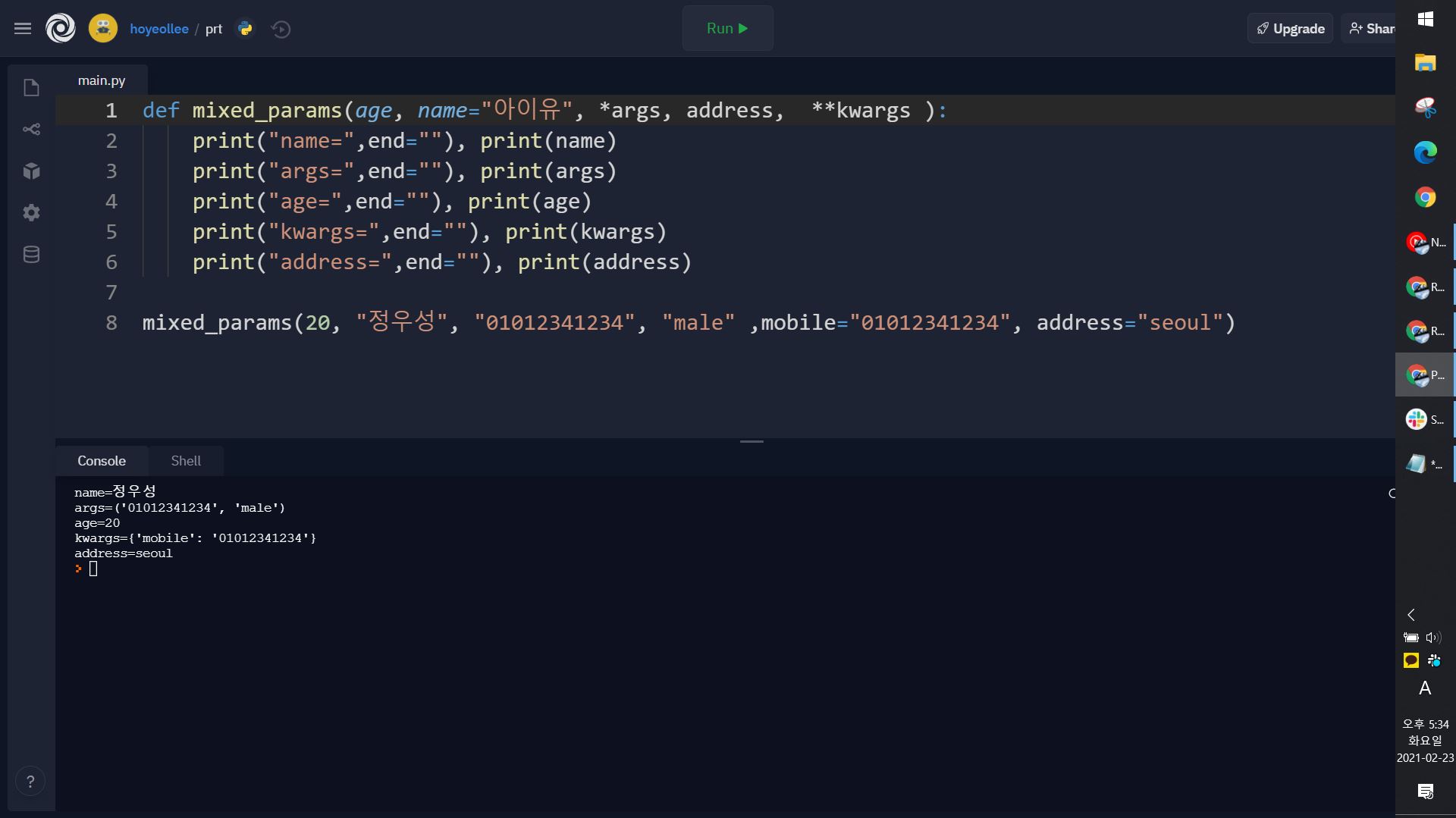Click the console input prompt
This screenshot has height=818, width=1456.
93,569
